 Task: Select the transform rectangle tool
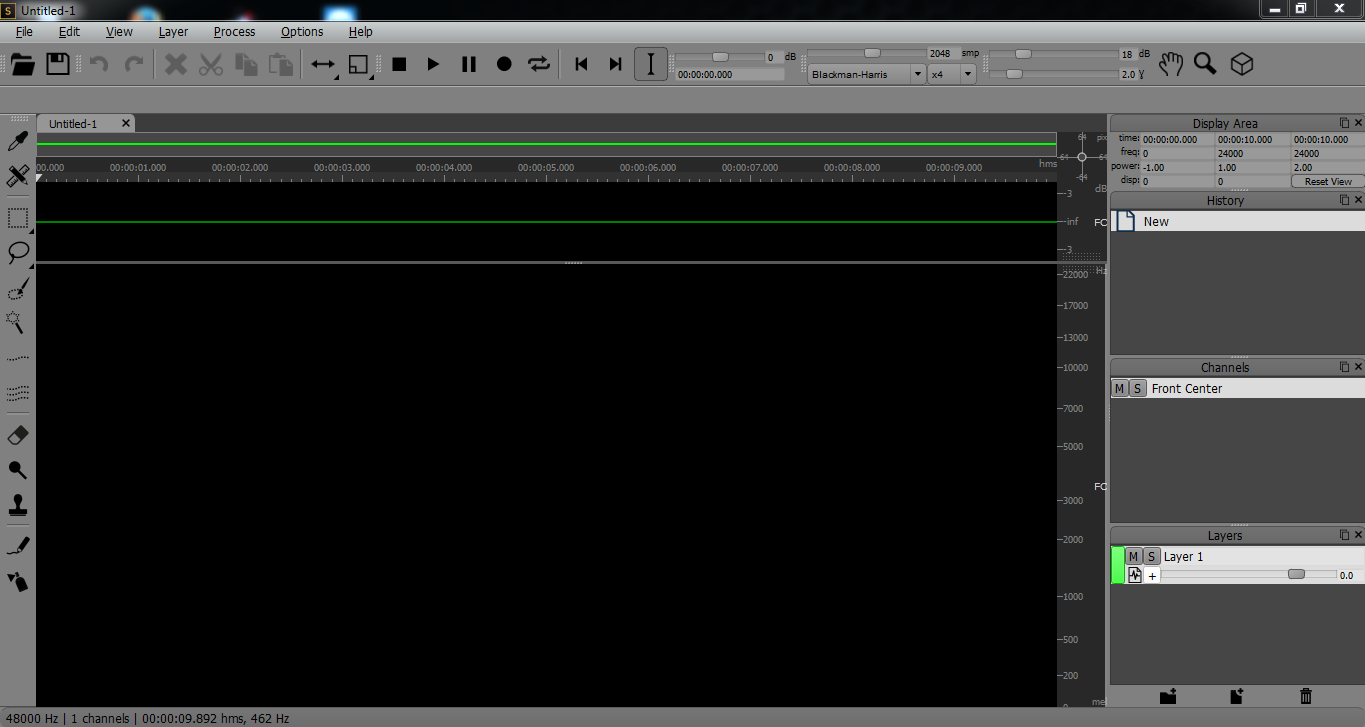coord(359,64)
